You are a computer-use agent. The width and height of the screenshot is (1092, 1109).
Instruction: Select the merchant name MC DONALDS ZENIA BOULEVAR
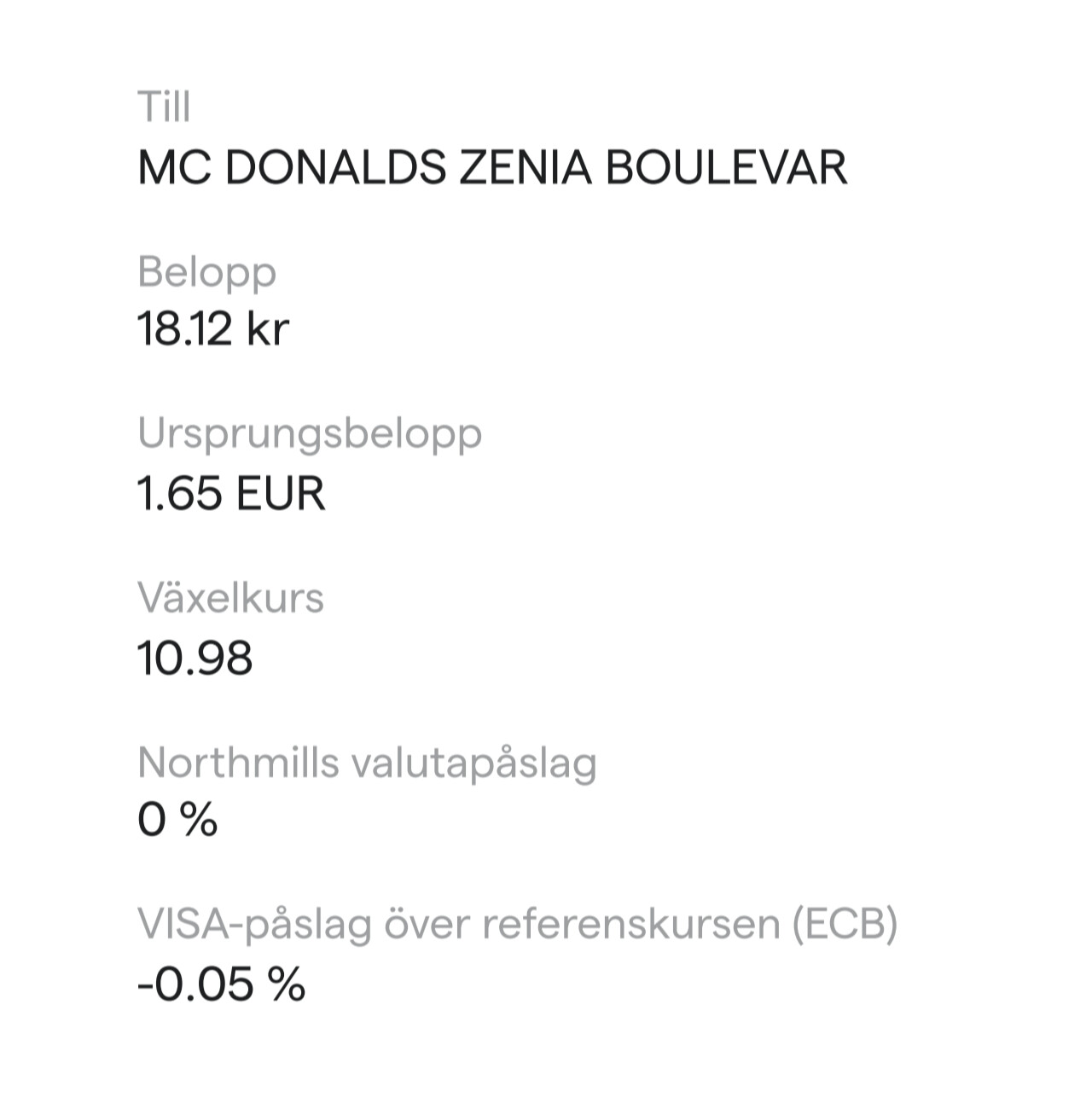[492, 167]
